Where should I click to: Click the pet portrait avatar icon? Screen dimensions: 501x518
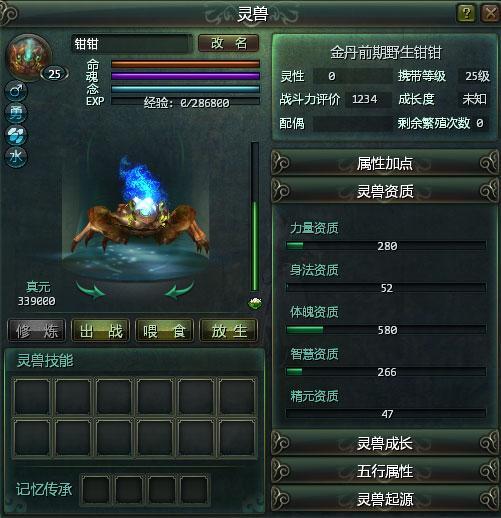point(29,57)
